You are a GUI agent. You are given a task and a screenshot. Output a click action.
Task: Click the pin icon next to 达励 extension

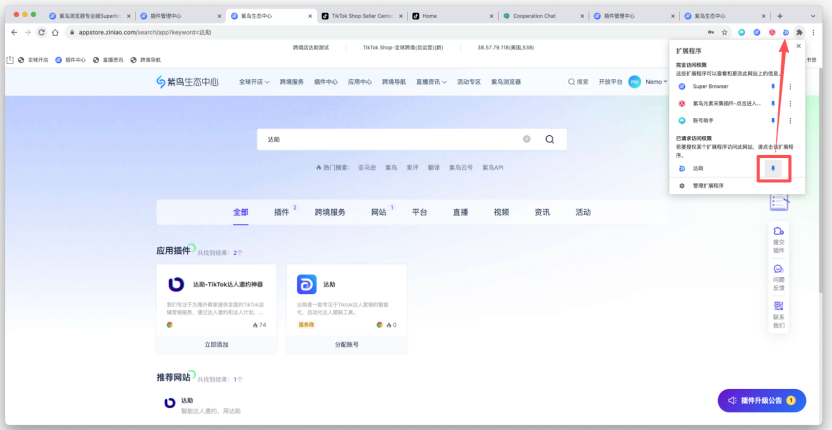772,169
